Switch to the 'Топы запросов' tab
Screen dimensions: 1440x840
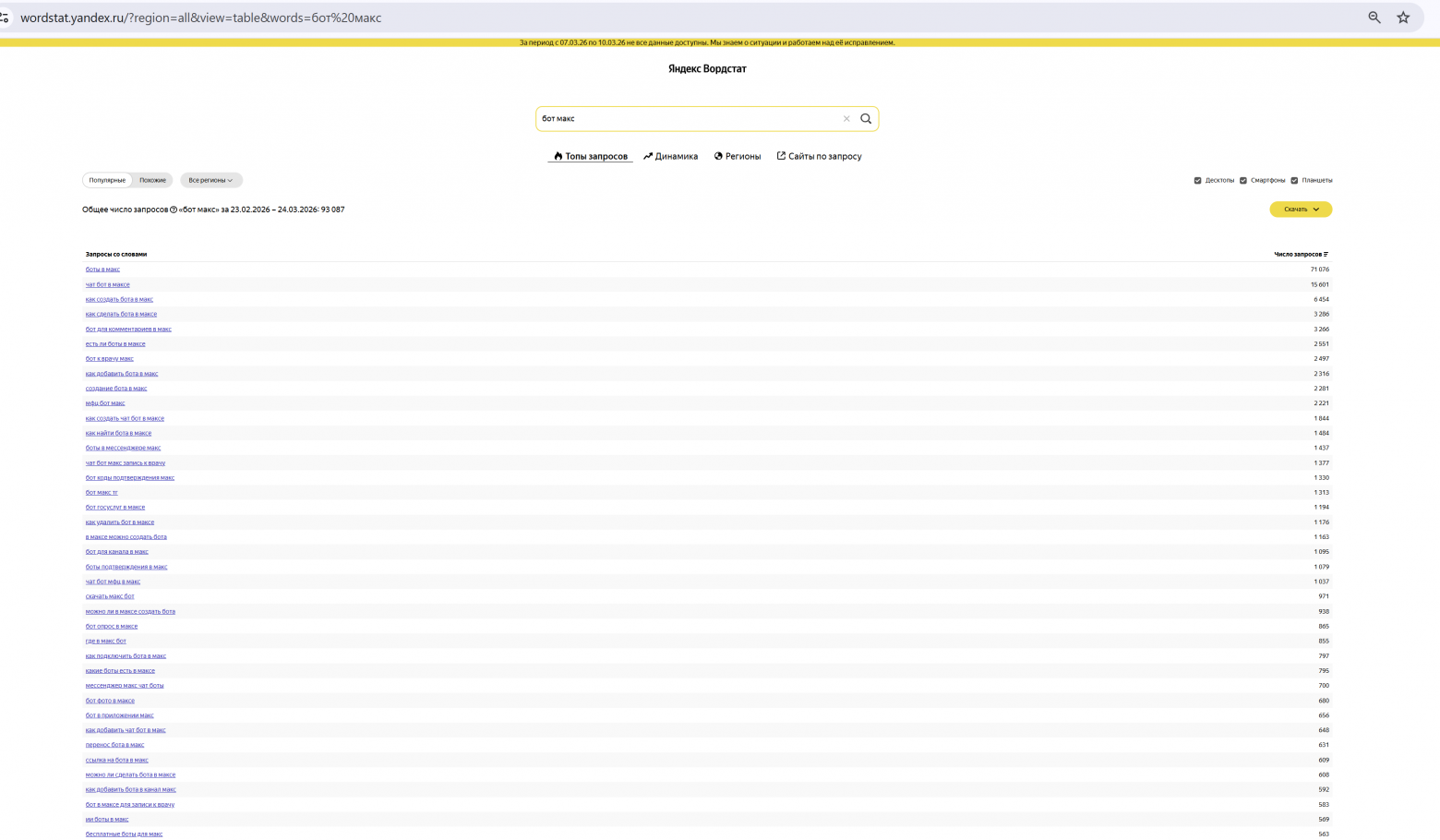click(590, 156)
